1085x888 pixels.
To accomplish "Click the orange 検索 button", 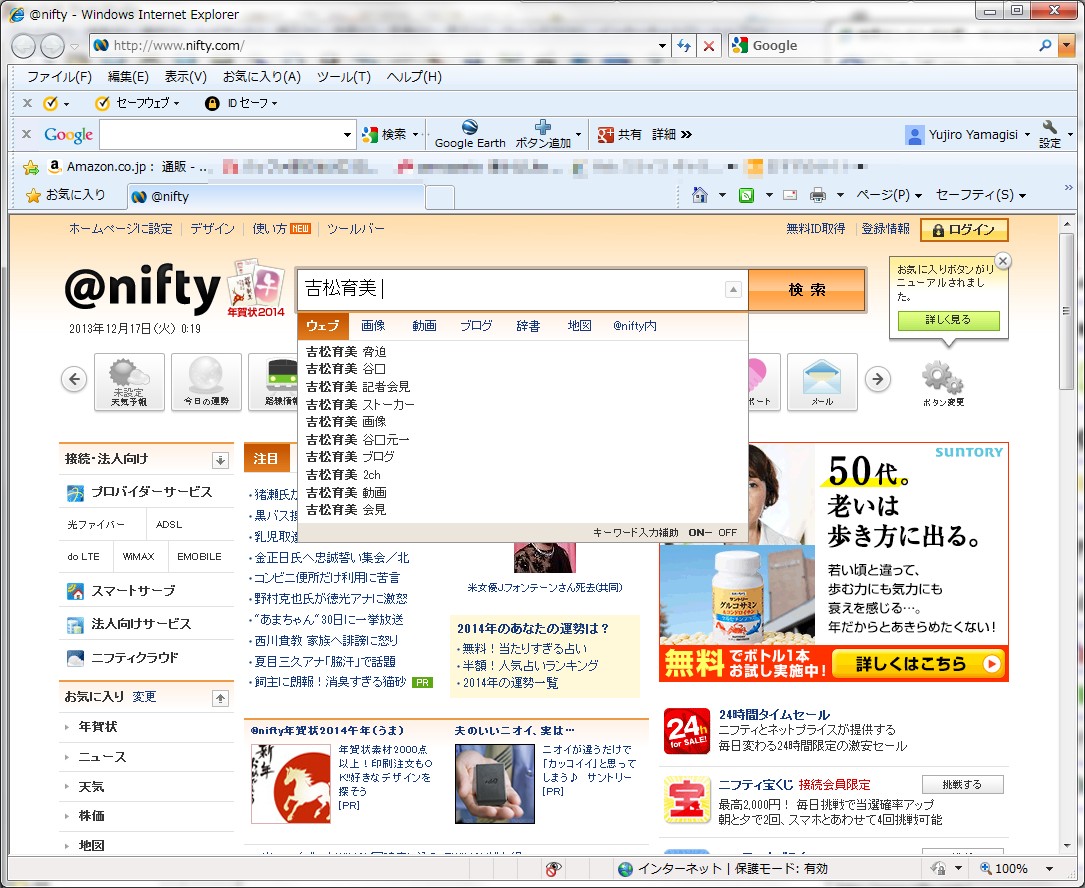I will [807, 289].
